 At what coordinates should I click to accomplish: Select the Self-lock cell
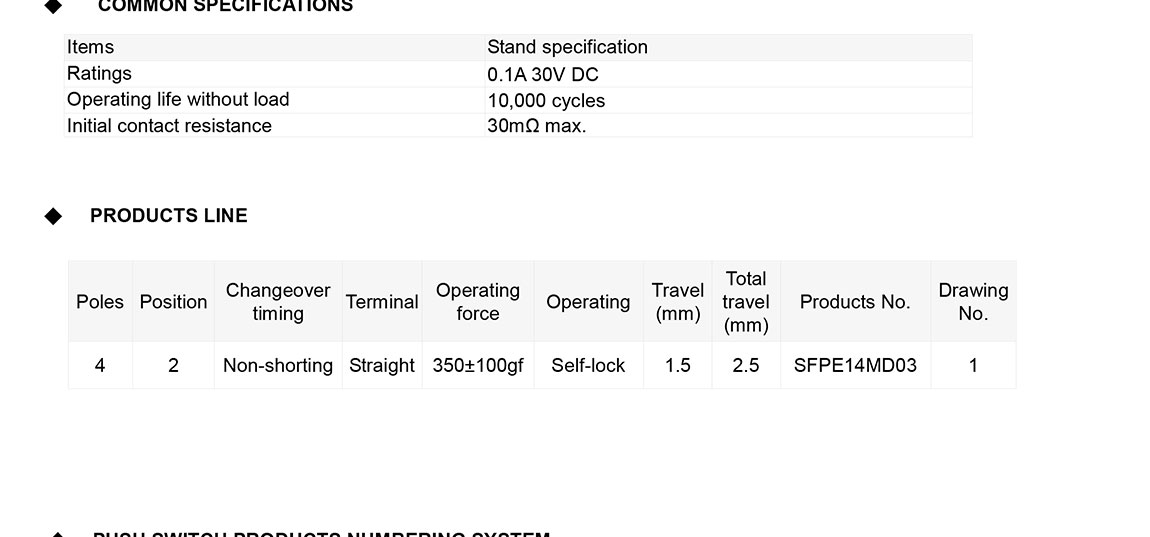coord(588,366)
